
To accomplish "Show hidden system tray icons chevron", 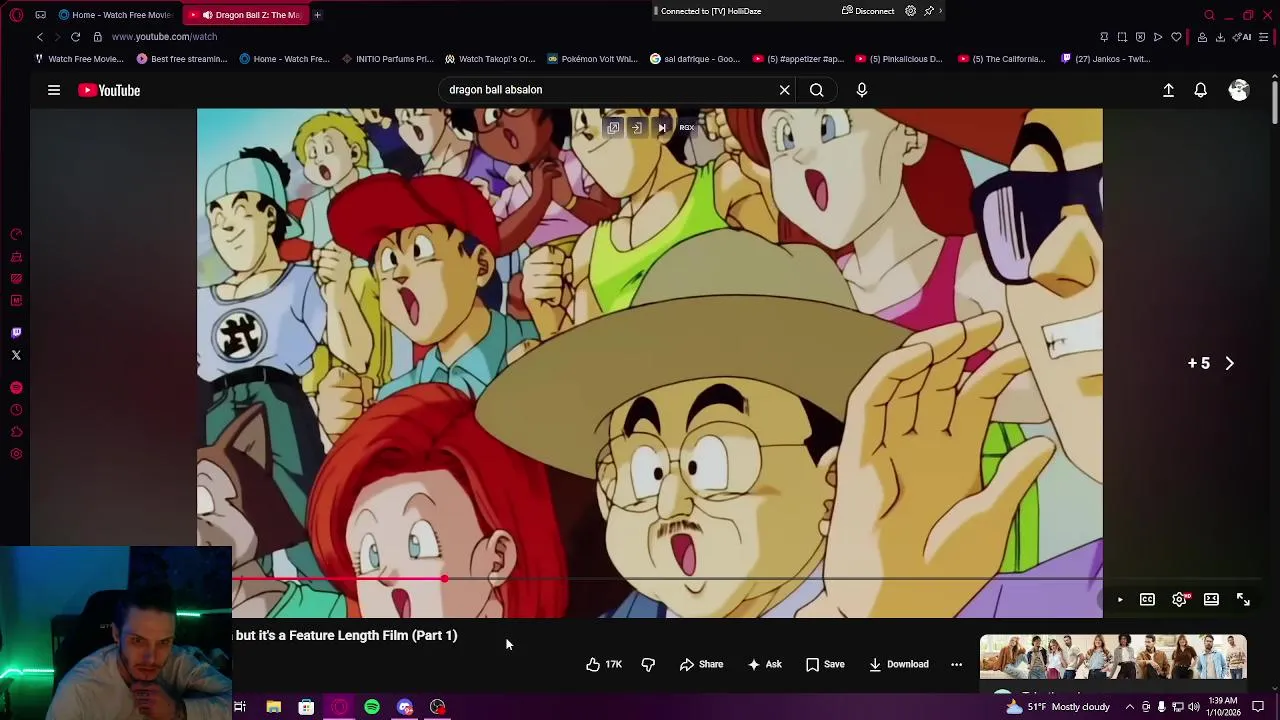I will 1130,707.
